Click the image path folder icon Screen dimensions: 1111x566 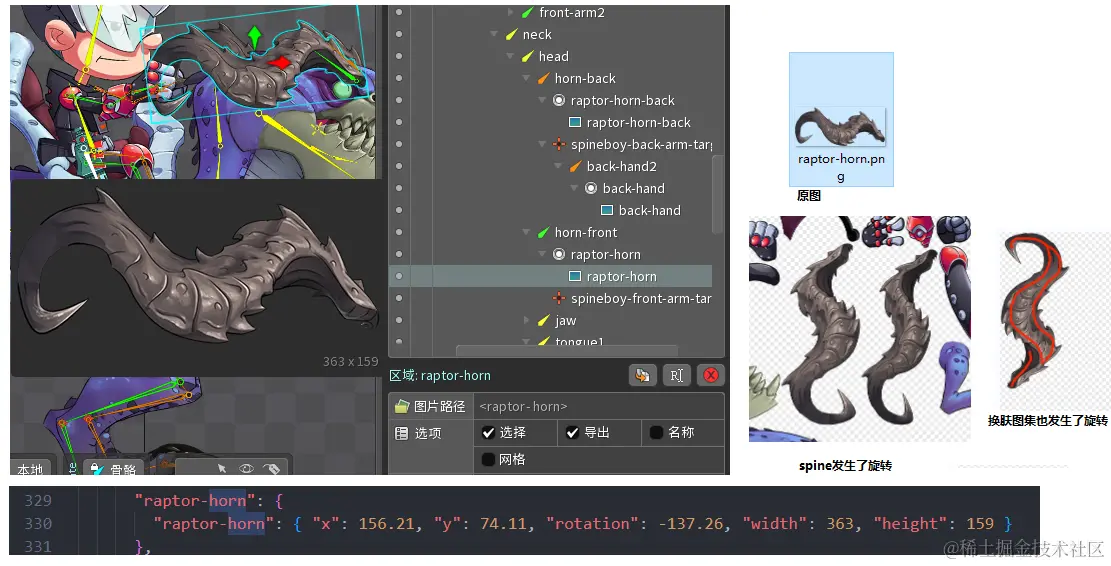click(x=402, y=407)
